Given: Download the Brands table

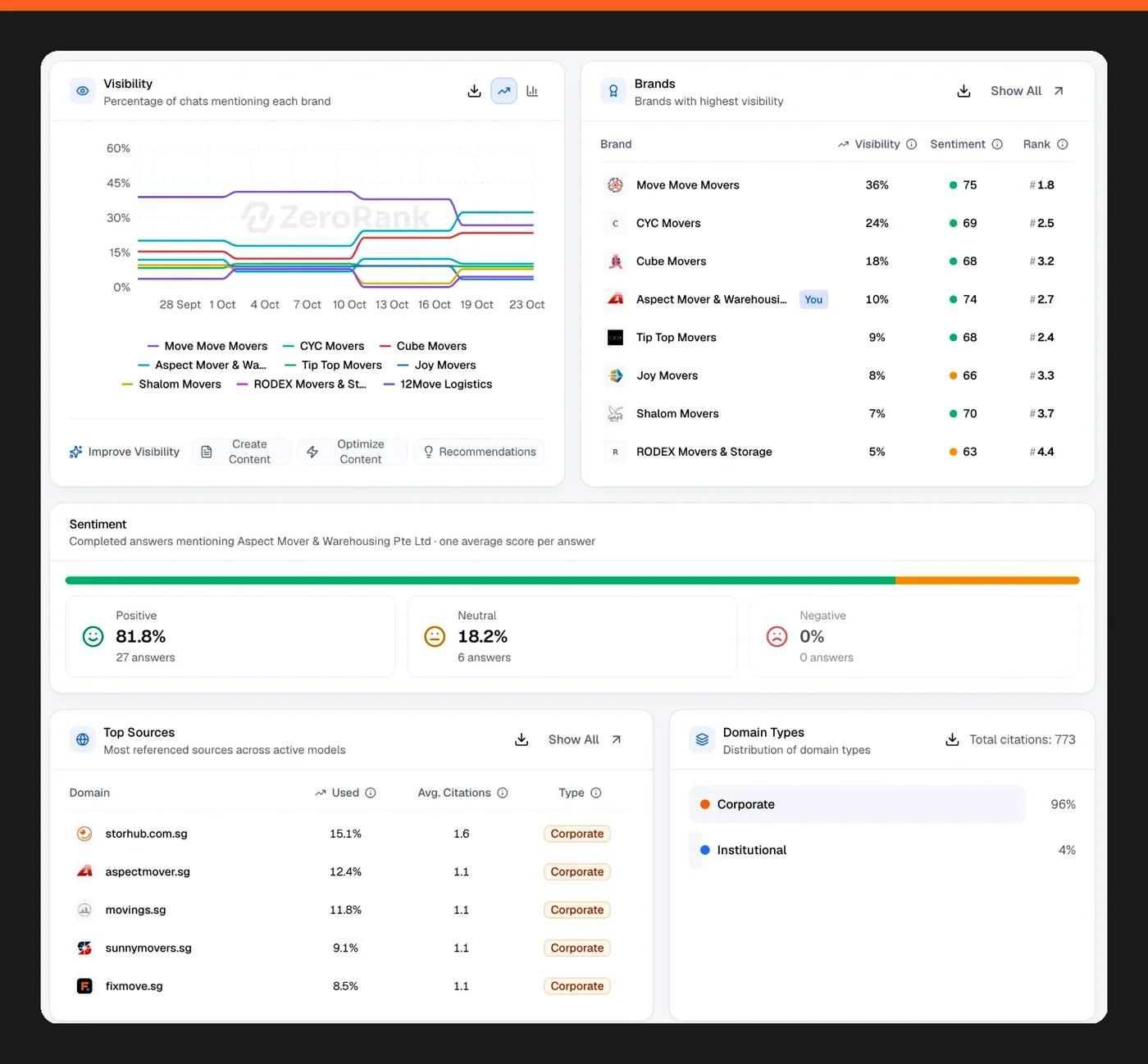Looking at the screenshot, I should click(963, 91).
